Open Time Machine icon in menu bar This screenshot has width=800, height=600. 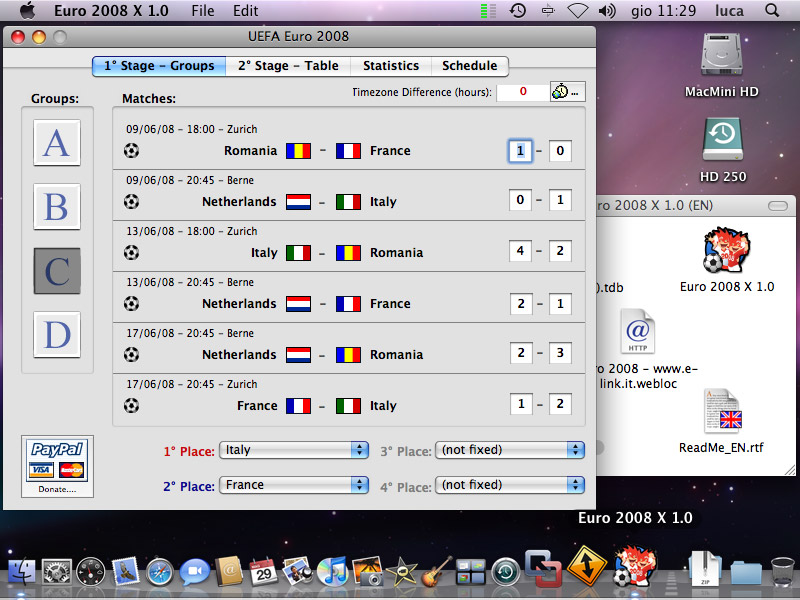517,11
